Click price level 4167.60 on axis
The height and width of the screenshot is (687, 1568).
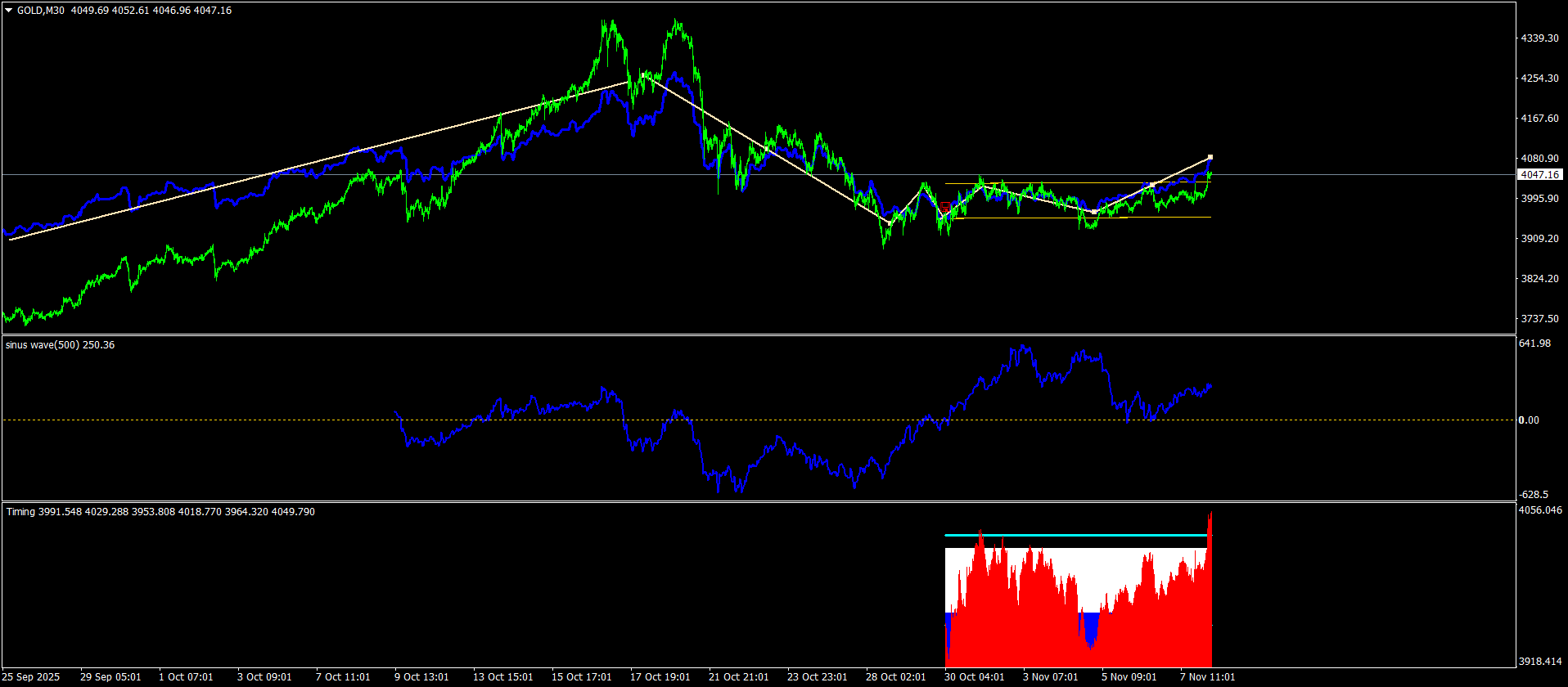coord(1539,119)
